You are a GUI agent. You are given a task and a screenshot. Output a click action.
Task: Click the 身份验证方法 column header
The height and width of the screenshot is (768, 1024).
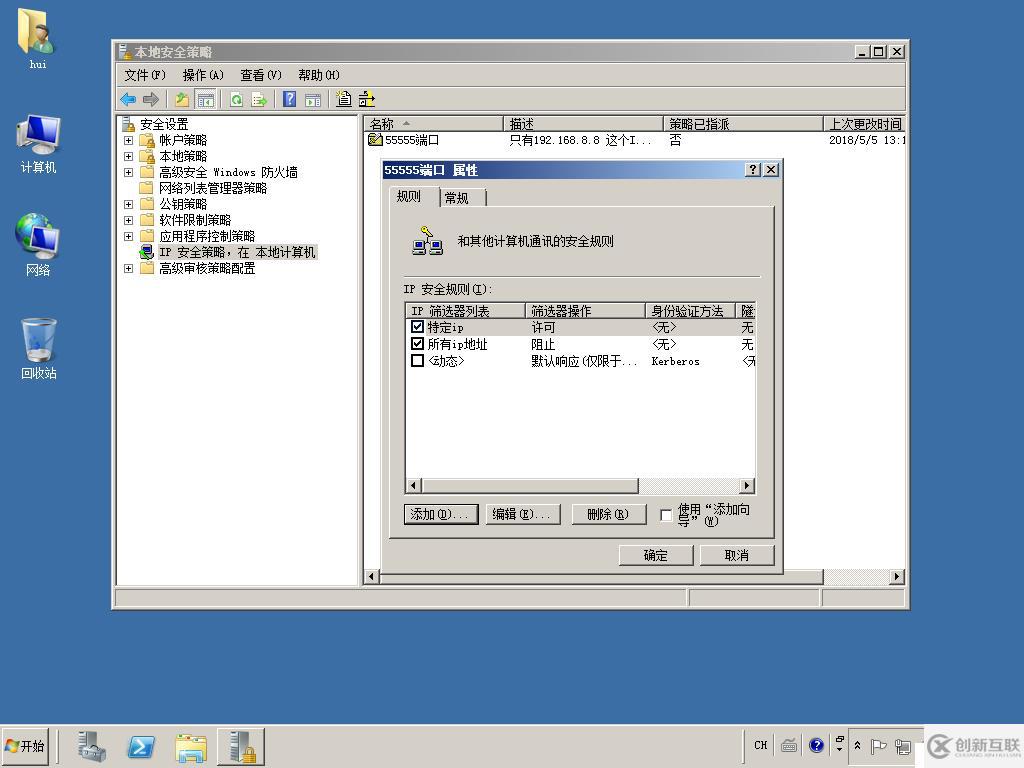(690, 311)
